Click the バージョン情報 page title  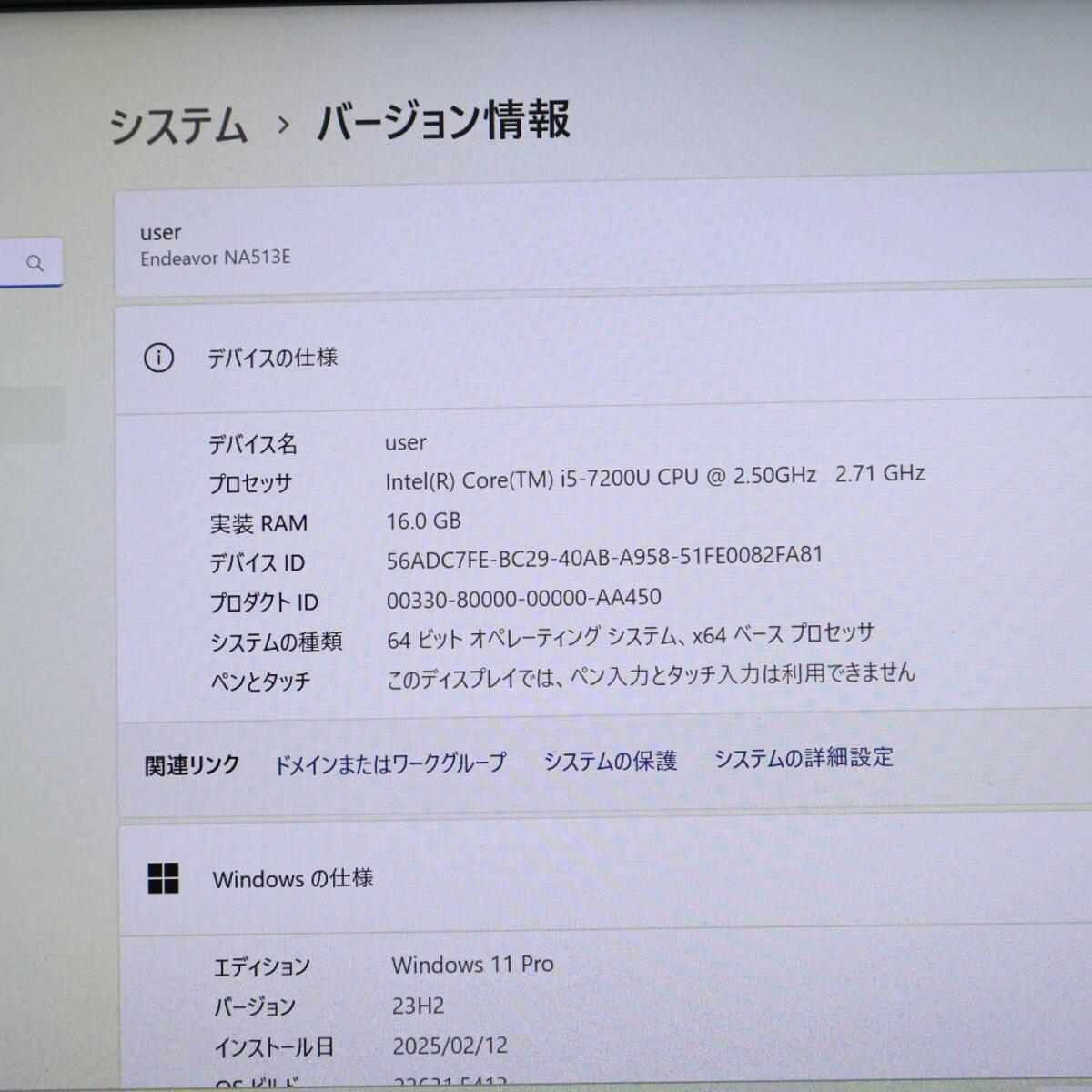tap(443, 121)
